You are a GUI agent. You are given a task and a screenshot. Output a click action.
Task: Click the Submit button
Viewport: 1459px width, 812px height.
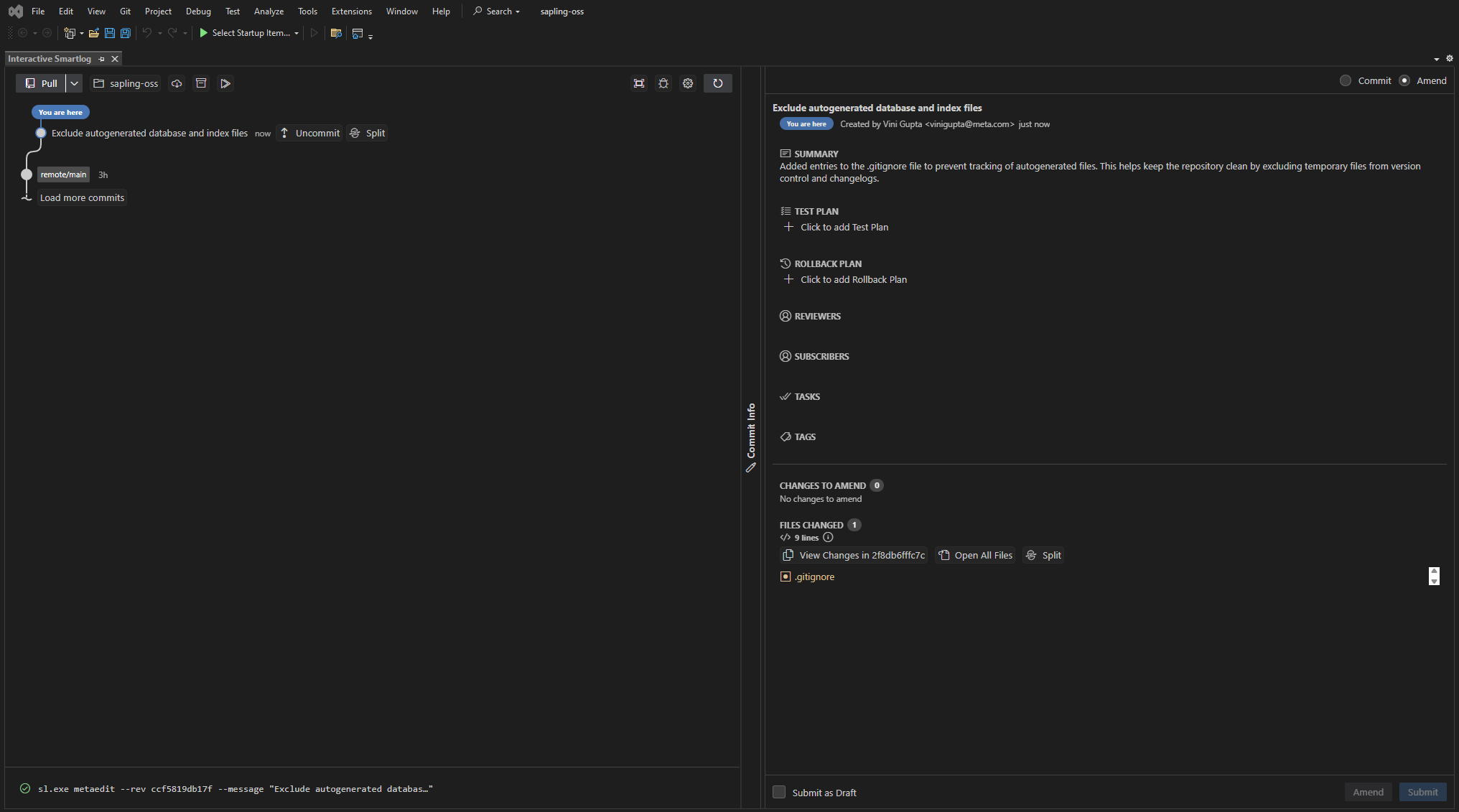[1422, 792]
